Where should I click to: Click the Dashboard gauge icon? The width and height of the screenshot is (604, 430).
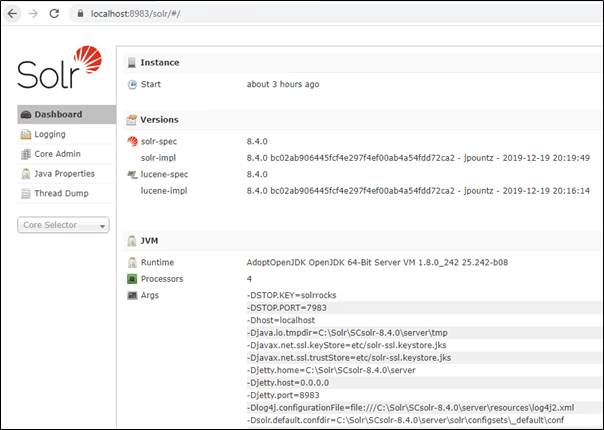point(26,114)
